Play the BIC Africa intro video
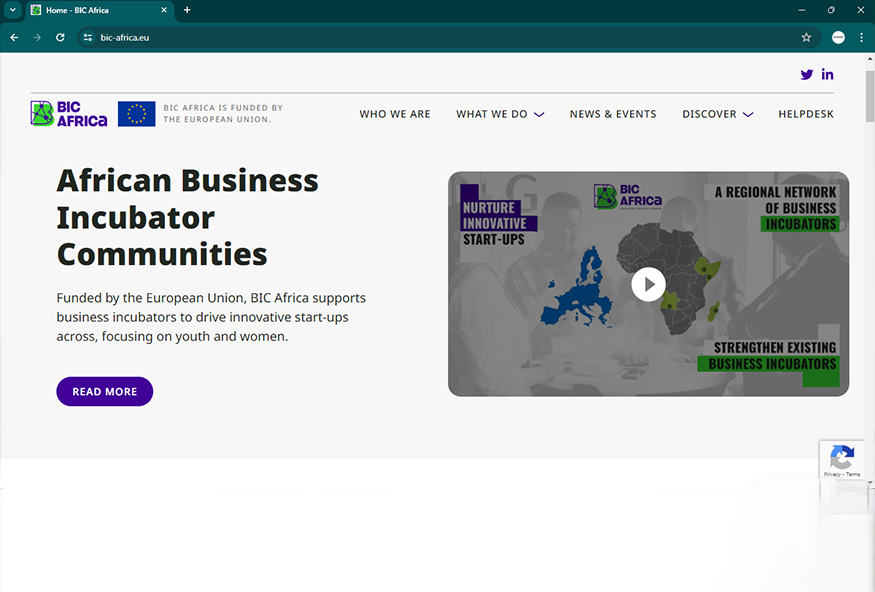Viewport: 875px width, 592px height. click(x=648, y=284)
